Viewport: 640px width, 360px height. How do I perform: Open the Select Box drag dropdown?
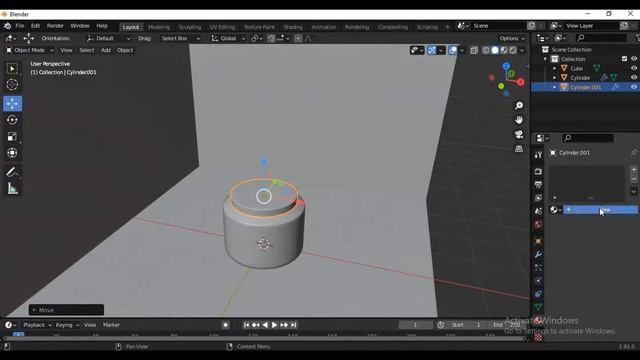(x=180, y=38)
